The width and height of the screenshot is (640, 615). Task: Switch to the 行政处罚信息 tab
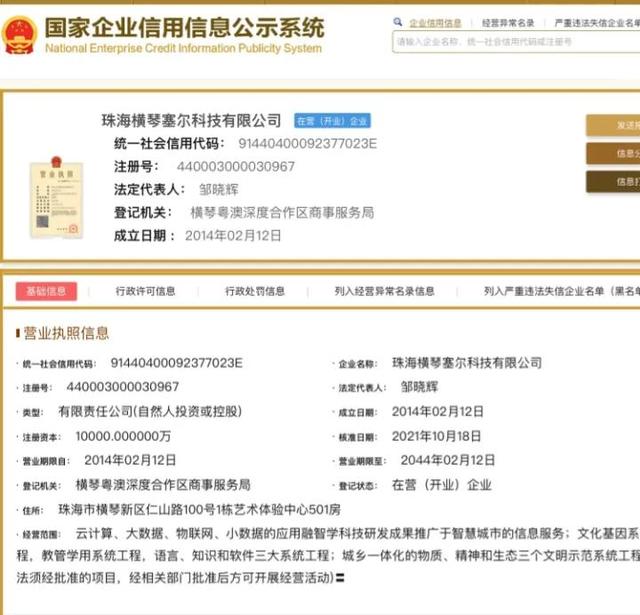click(255, 291)
